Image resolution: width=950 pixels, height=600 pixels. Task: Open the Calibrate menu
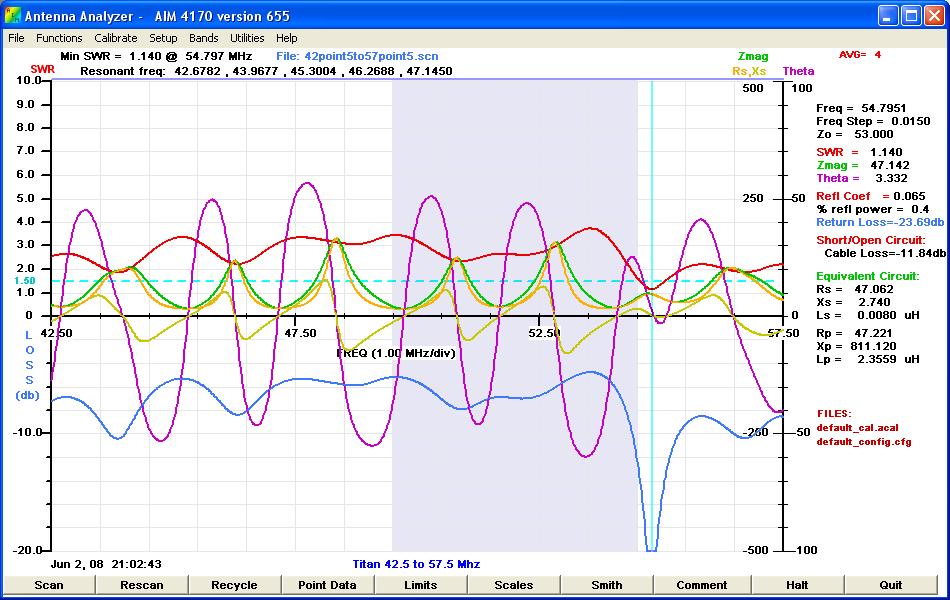(116, 38)
